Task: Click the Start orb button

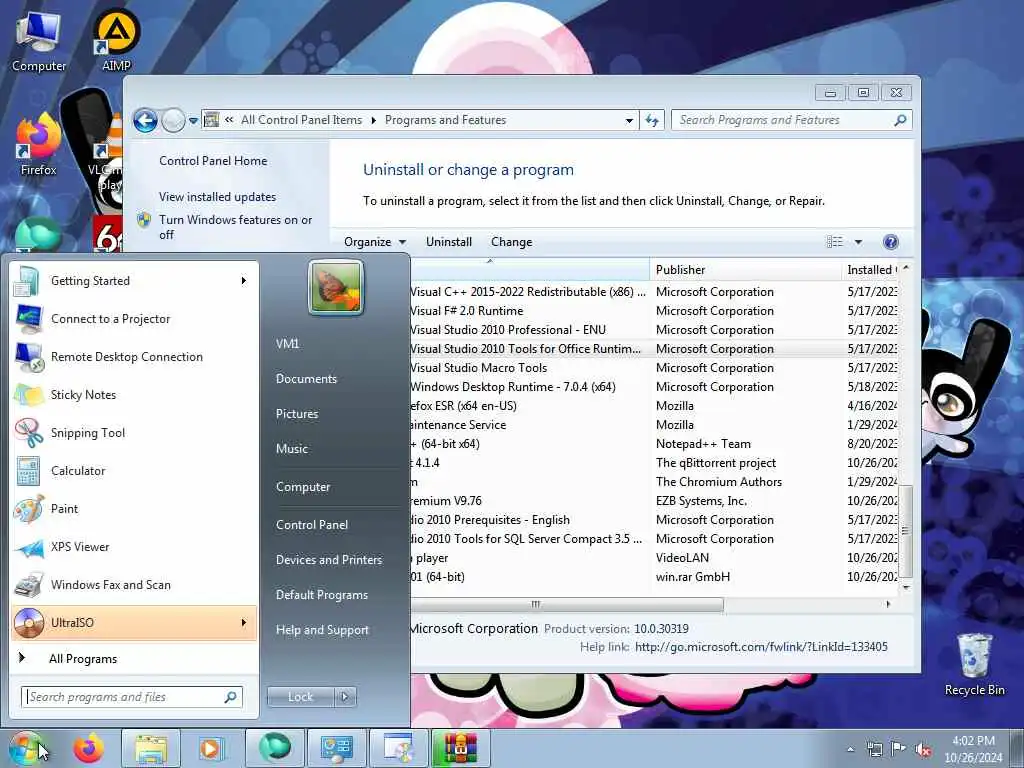Action: tap(26, 748)
